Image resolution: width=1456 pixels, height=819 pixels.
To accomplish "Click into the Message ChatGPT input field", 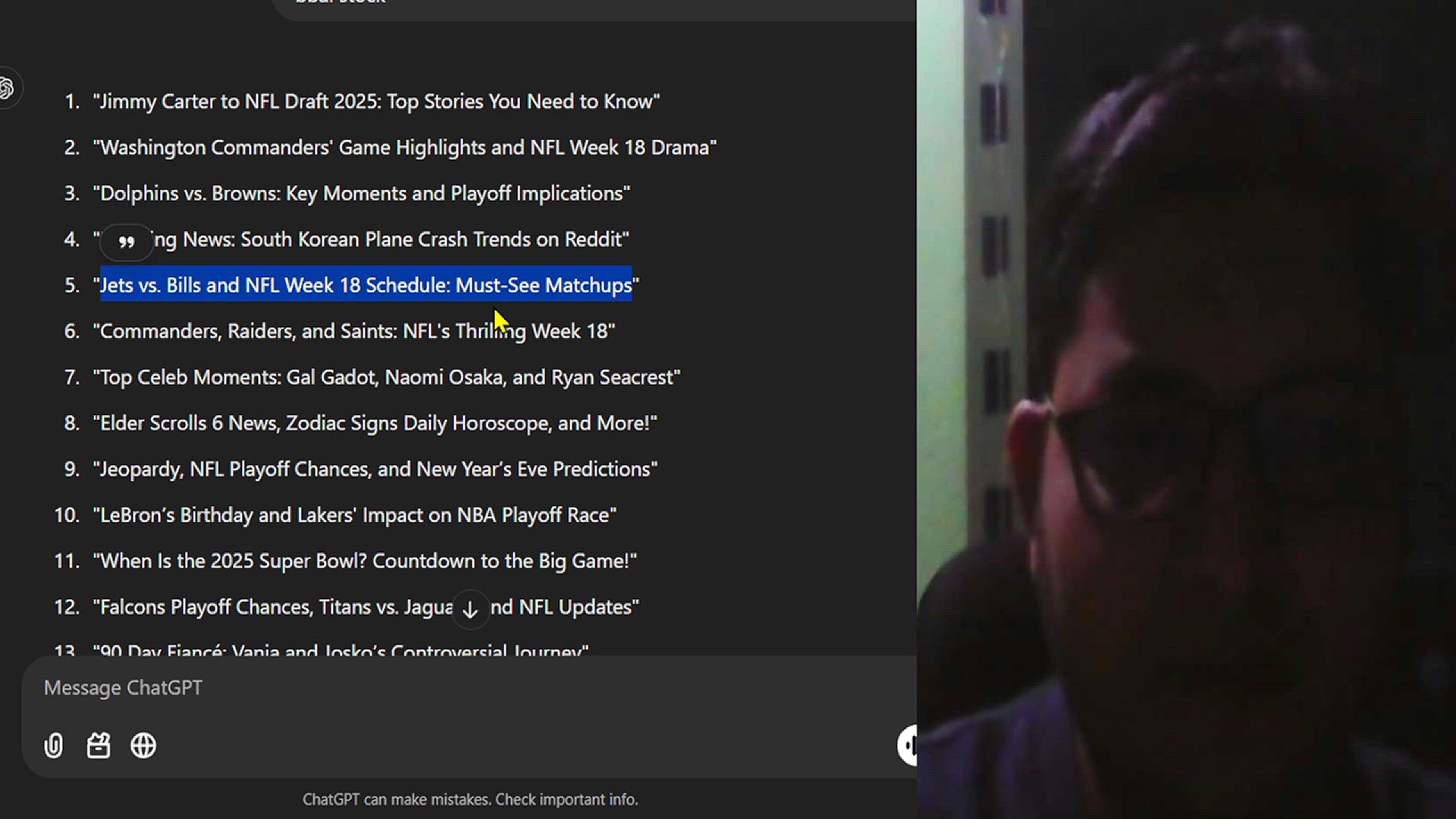I will 470,688.
